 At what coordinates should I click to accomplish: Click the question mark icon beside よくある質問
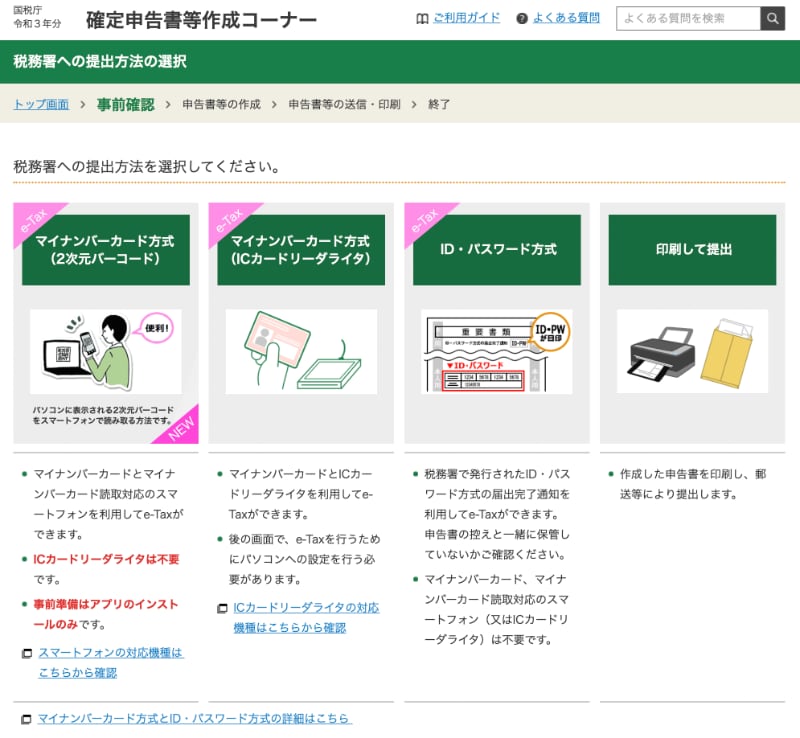click(522, 18)
